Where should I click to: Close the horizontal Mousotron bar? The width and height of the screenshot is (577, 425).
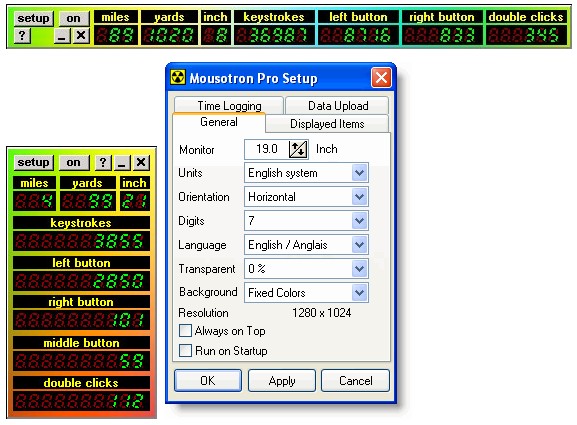[81, 36]
